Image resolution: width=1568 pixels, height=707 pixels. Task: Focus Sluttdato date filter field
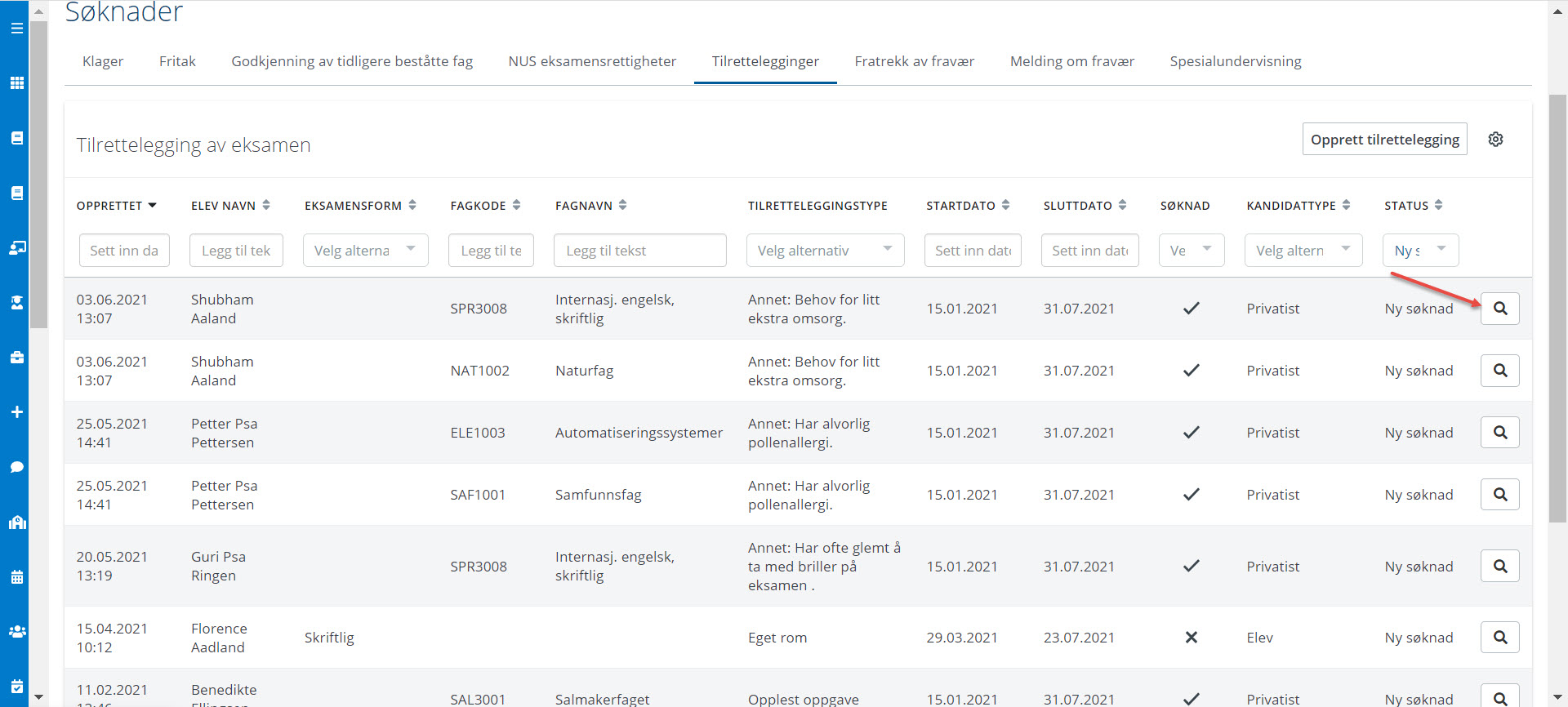tap(1089, 251)
